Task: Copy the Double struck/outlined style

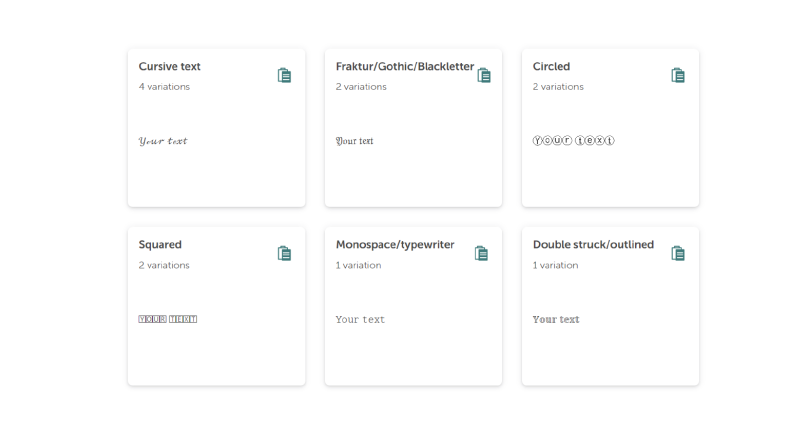Action: pos(678,253)
